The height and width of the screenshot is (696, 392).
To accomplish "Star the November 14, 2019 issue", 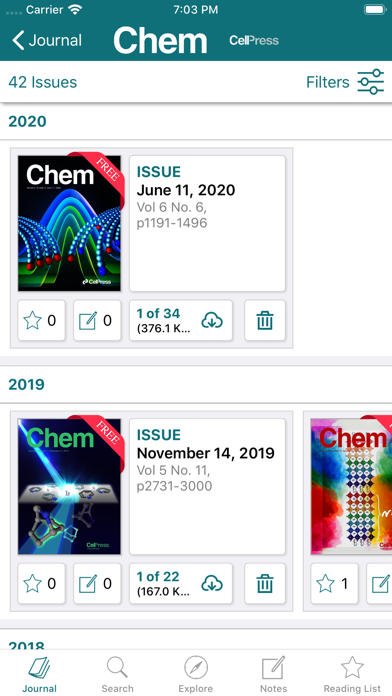I will (41, 584).
